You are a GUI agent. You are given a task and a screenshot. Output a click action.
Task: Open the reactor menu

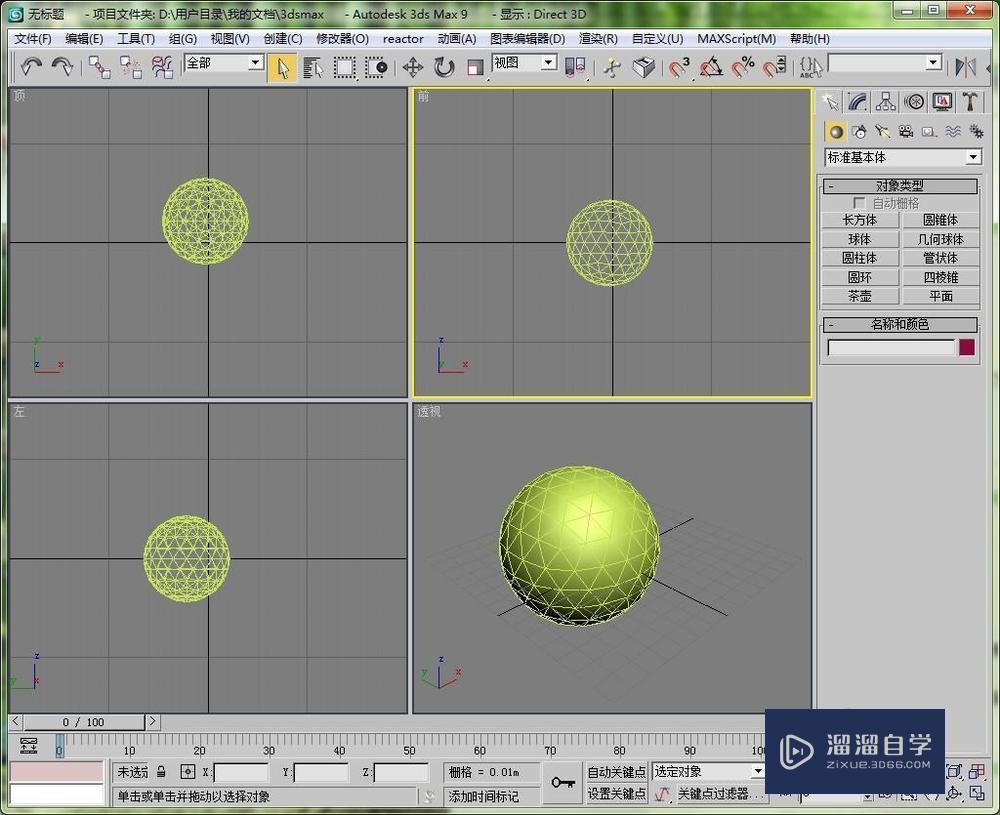tap(403, 39)
